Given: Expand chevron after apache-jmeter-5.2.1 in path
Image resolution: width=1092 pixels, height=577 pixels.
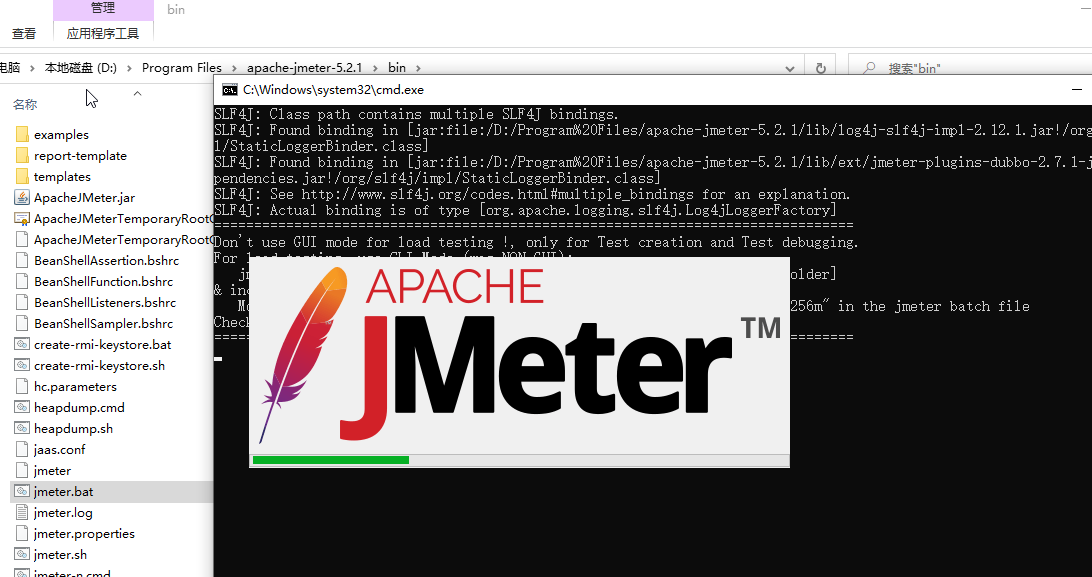Looking at the screenshot, I should coord(375,68).
